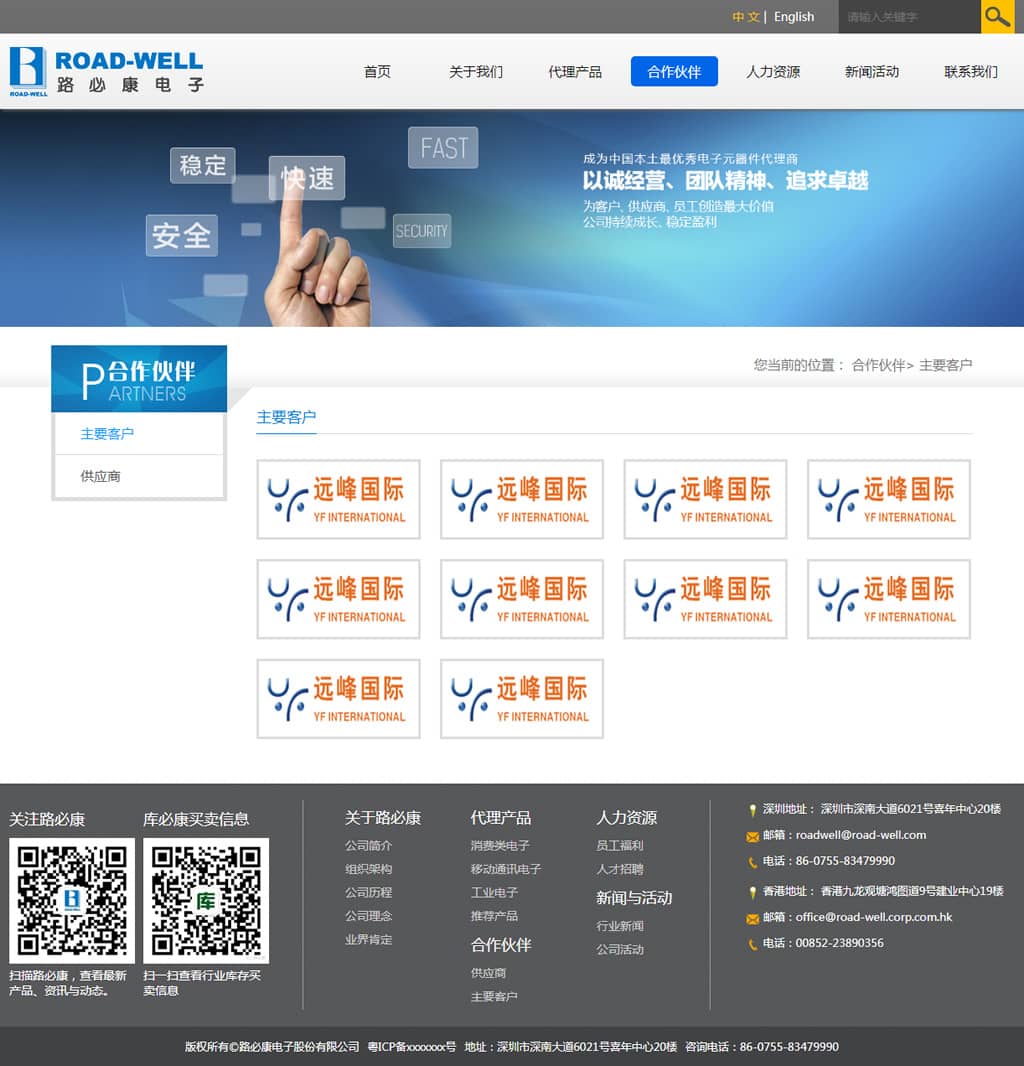This screenshot has height=1066, width=1024.
Task: Open the last YF International logo in bottom row
Action: [521, 698]
